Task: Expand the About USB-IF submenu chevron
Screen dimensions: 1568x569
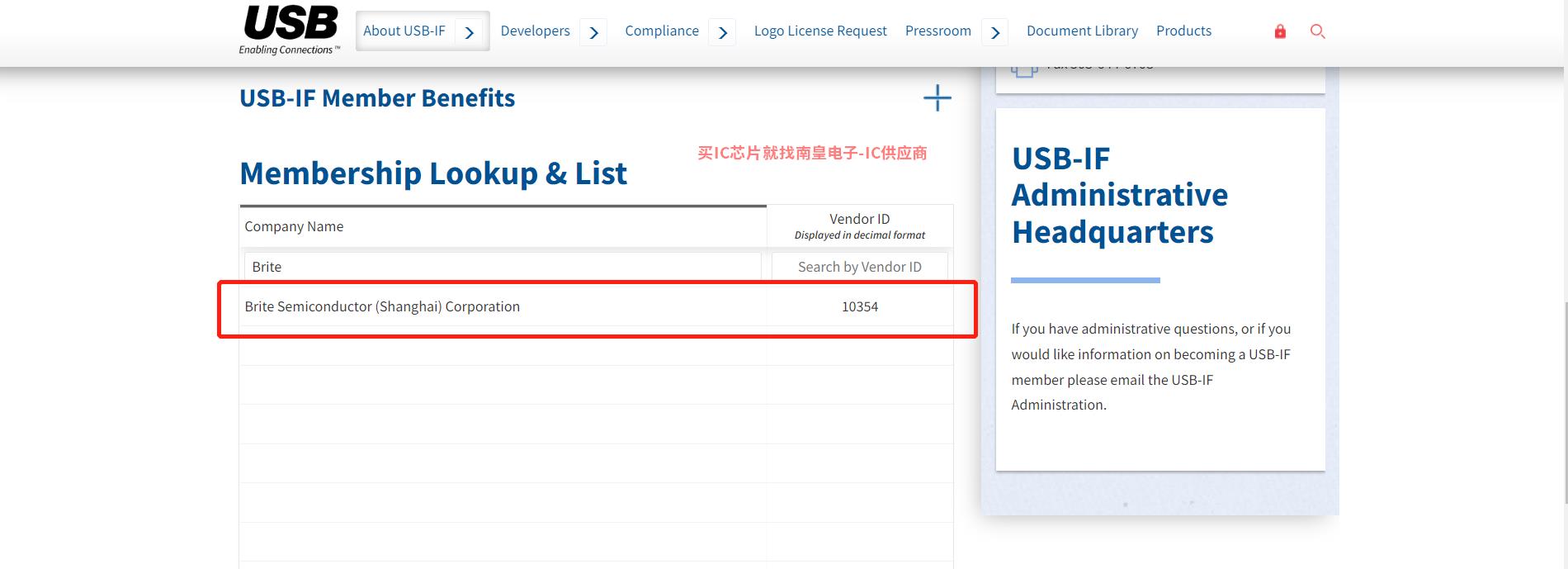Action: point(470,32)
